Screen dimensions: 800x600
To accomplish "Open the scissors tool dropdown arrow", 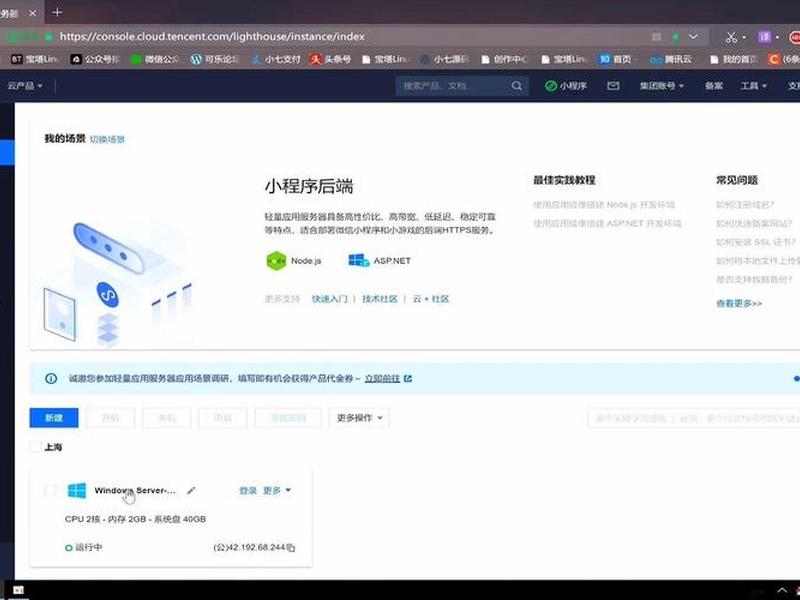I will coord(744,37).
